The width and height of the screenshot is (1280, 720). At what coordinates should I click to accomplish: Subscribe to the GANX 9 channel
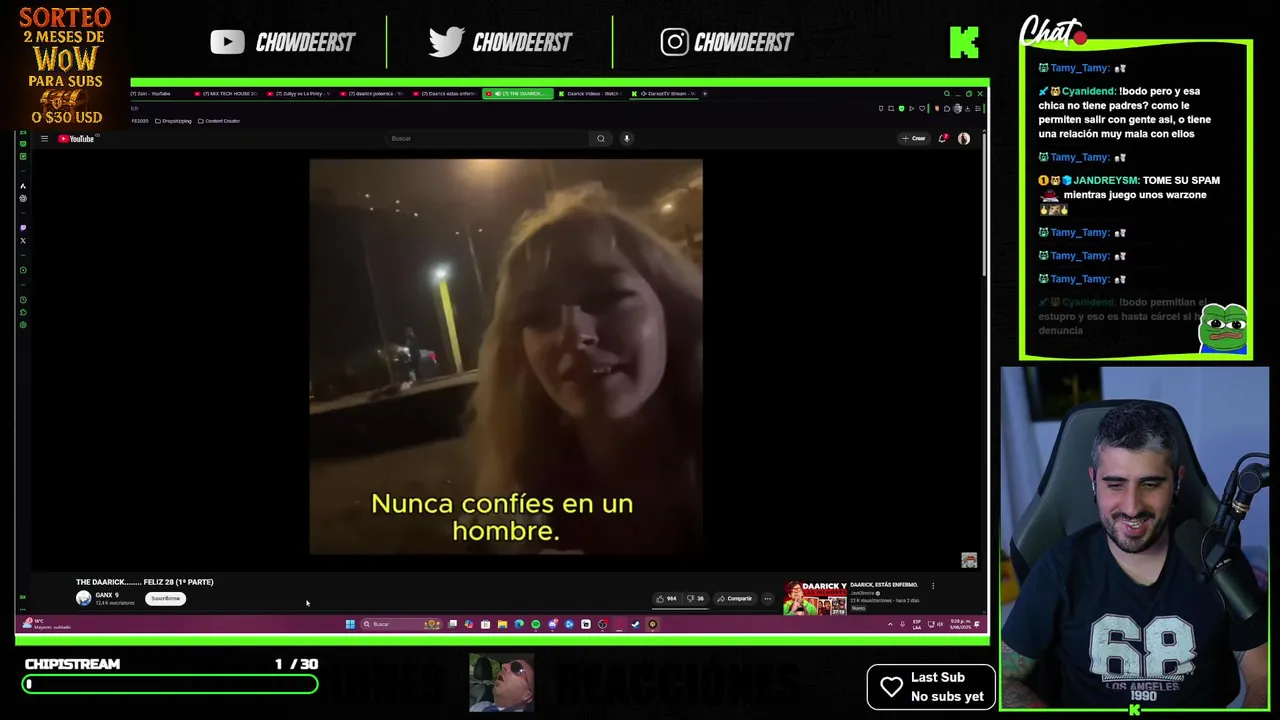click(x=165, y=599)
